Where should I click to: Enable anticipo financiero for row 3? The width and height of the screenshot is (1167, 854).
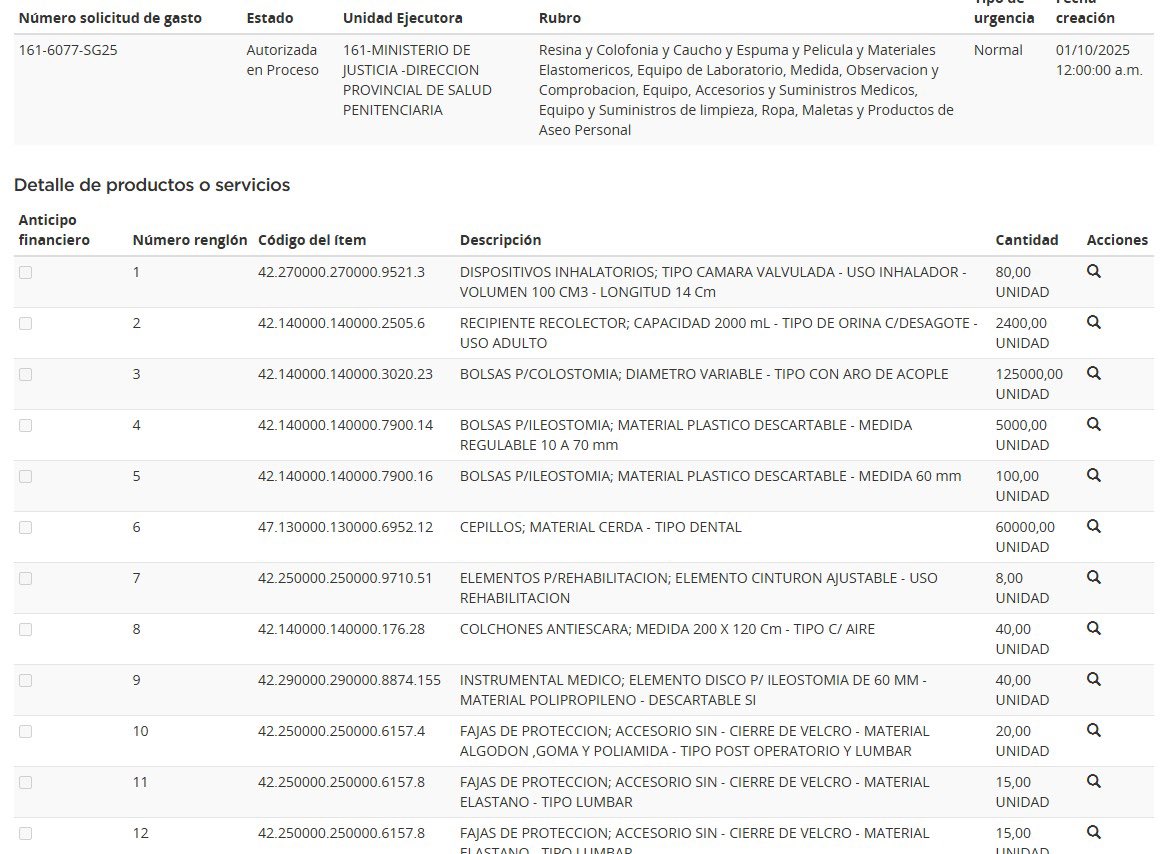[x=25, y=375]
